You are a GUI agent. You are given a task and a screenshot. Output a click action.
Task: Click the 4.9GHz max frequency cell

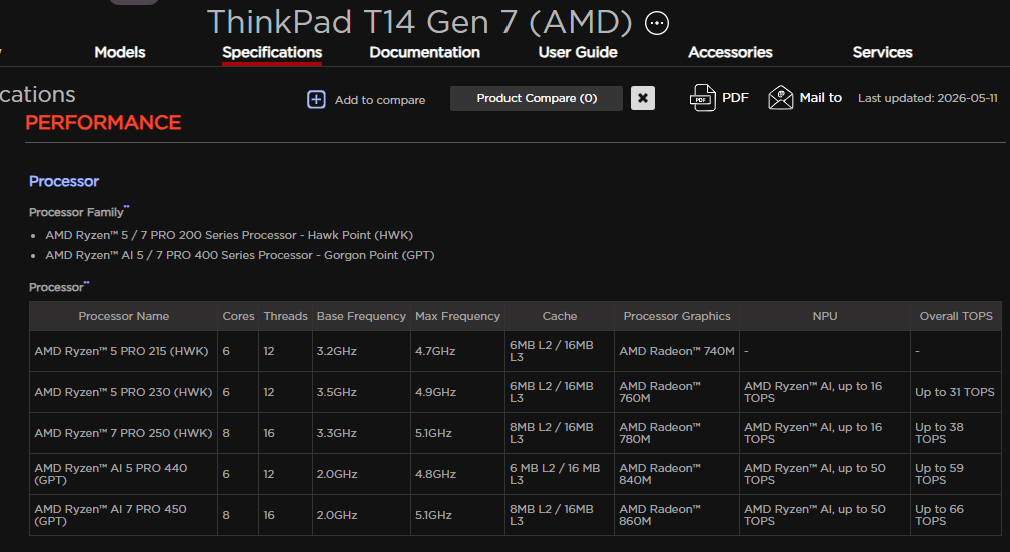click(x=457, y=392)
